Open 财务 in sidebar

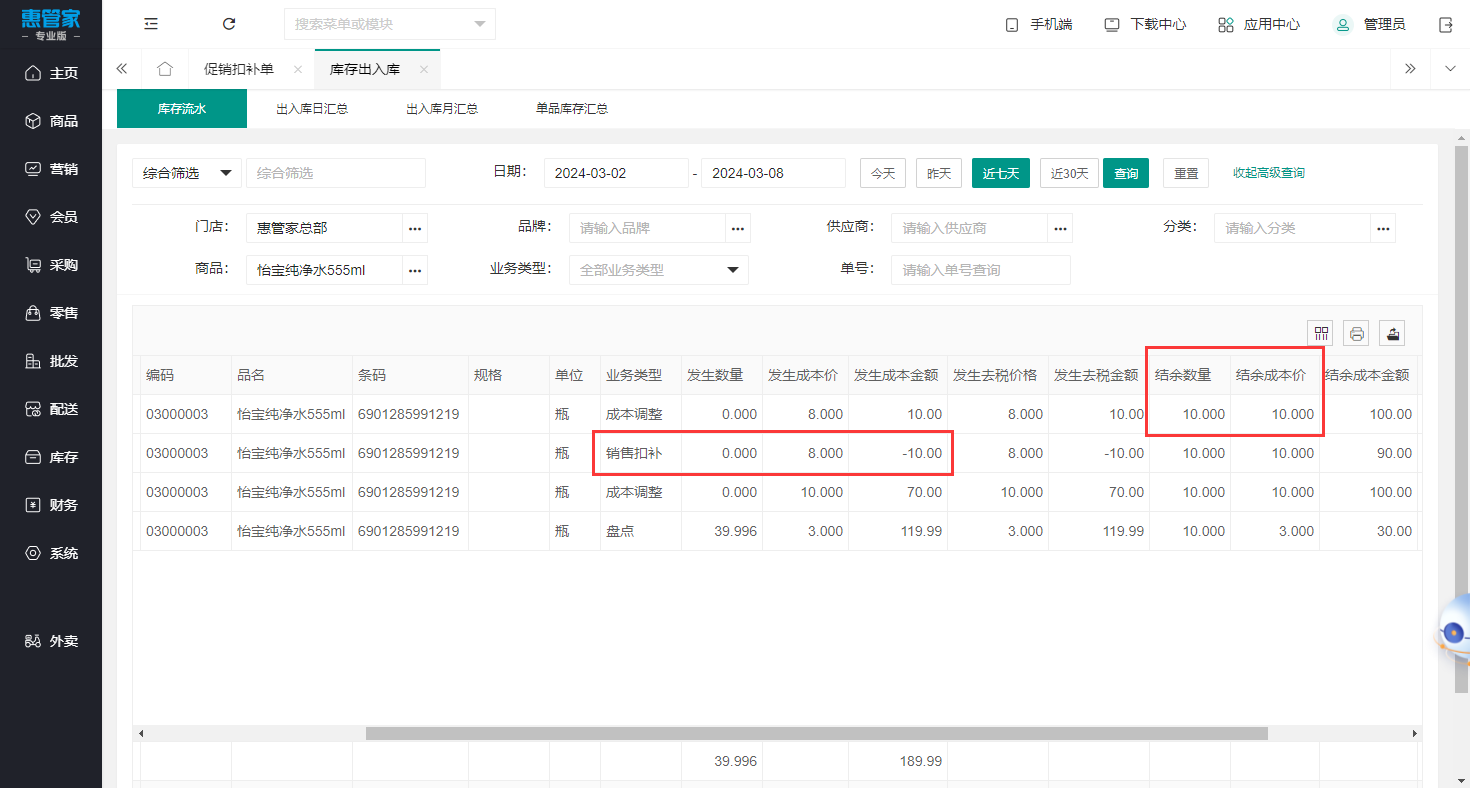tap(51, 505)
